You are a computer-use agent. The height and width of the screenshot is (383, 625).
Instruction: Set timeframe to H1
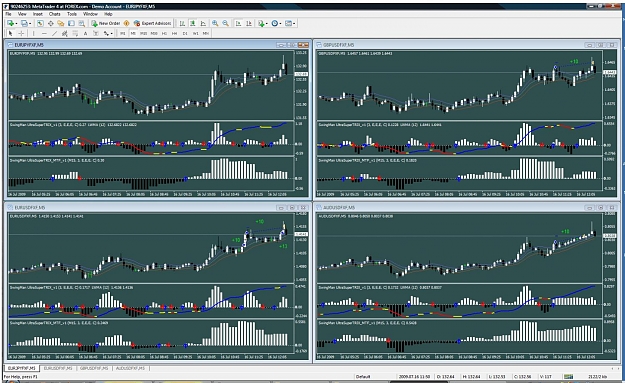pos(164,33)
